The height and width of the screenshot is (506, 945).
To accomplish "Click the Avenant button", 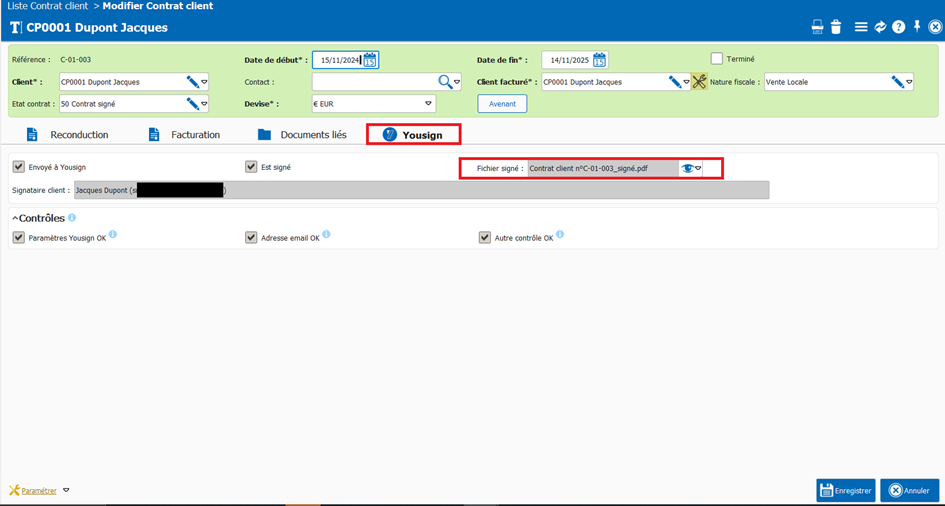I will click(502, 104).
